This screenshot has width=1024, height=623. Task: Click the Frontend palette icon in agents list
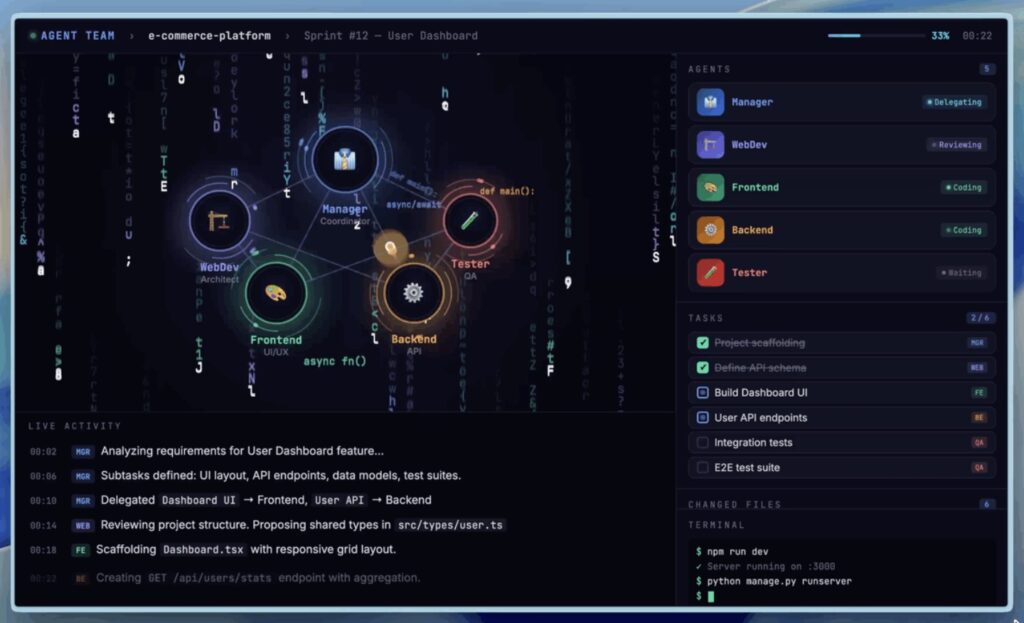click(x=710, y=187)
